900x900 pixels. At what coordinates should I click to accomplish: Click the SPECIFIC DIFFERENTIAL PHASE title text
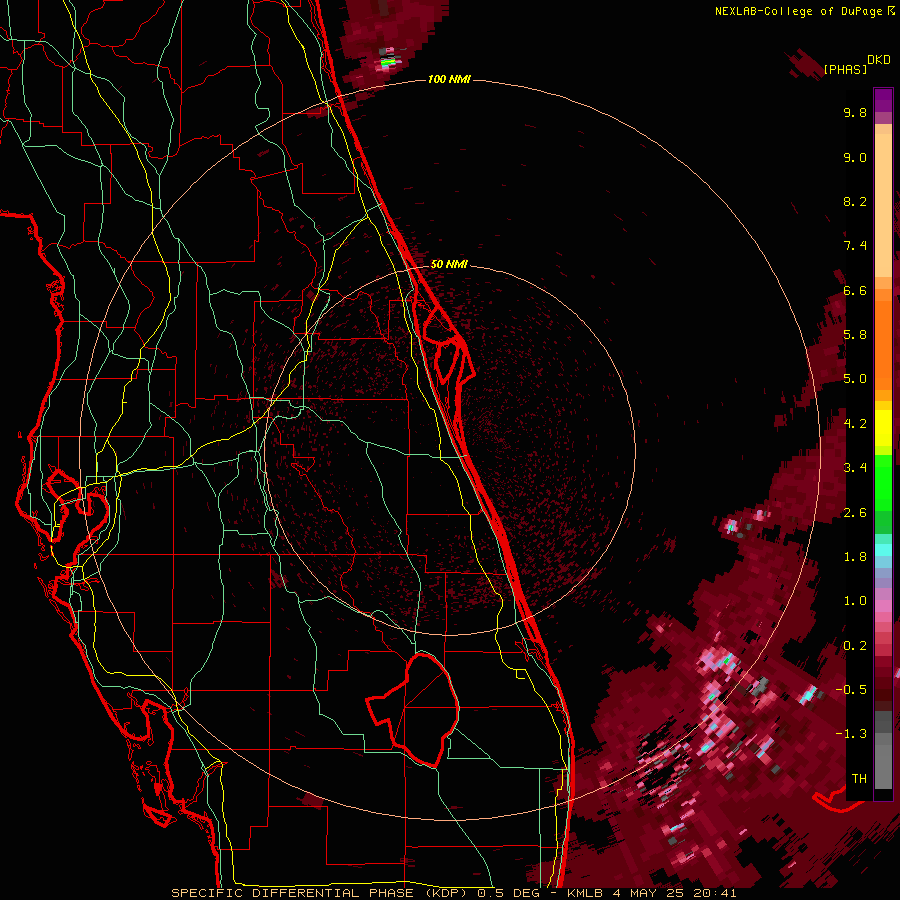point(292,893)
